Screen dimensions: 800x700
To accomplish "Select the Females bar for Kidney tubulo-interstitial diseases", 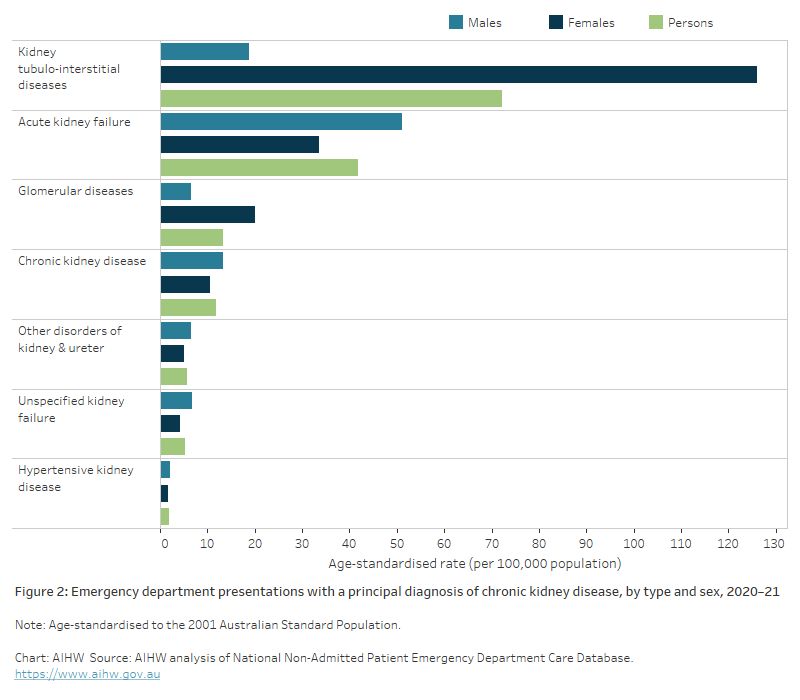I will tap(458, 75).
